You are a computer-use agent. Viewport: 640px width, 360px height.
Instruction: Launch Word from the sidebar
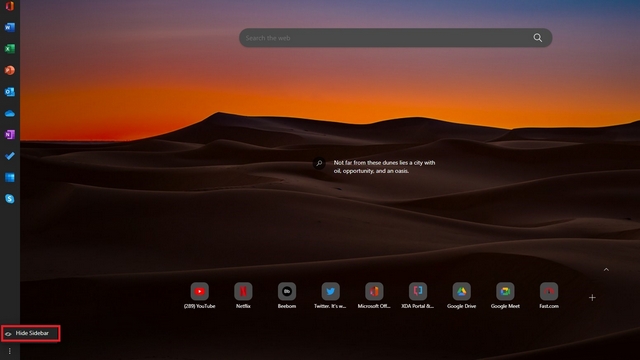point(10,27)
